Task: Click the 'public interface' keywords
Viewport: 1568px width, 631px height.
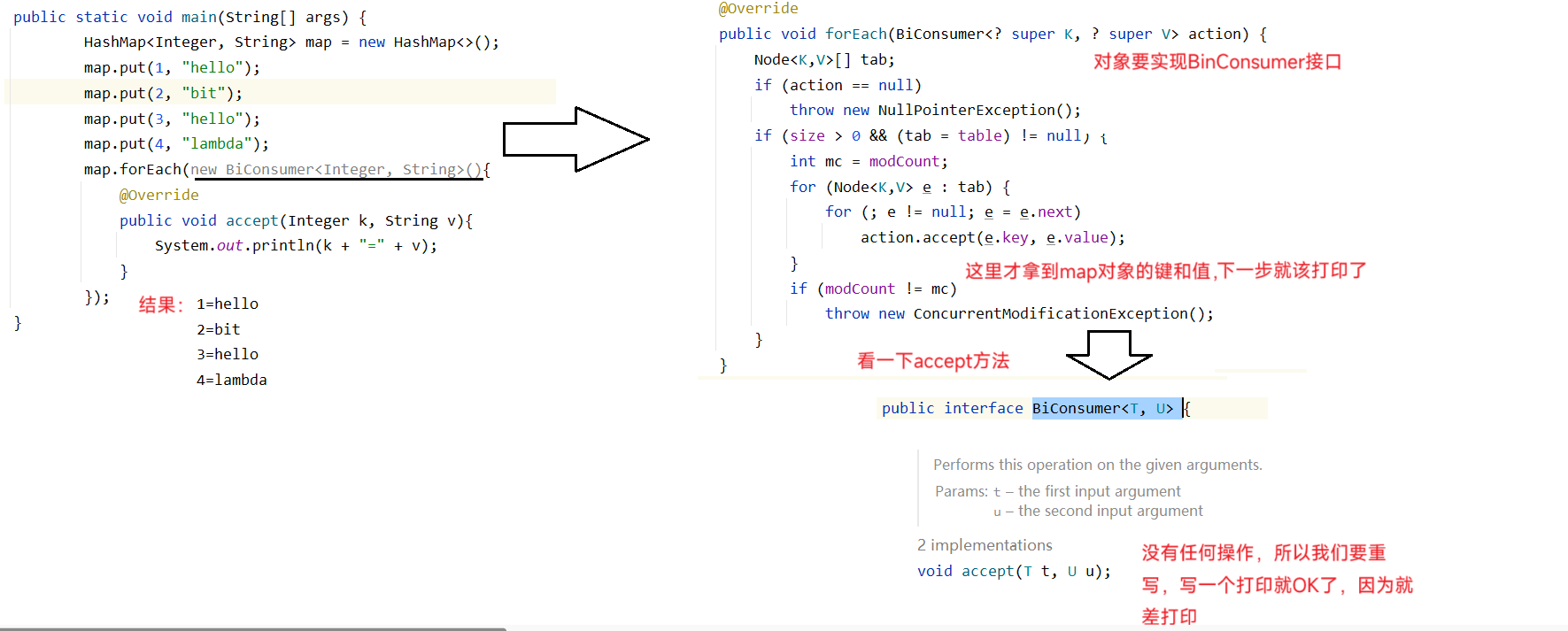Action: (x=952, y=409)
